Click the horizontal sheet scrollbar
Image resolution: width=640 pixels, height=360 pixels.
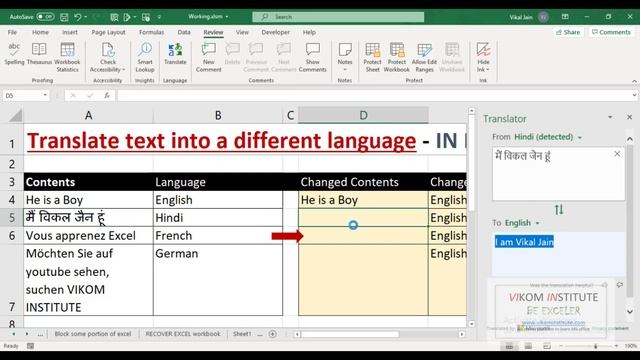coord(350,334)
